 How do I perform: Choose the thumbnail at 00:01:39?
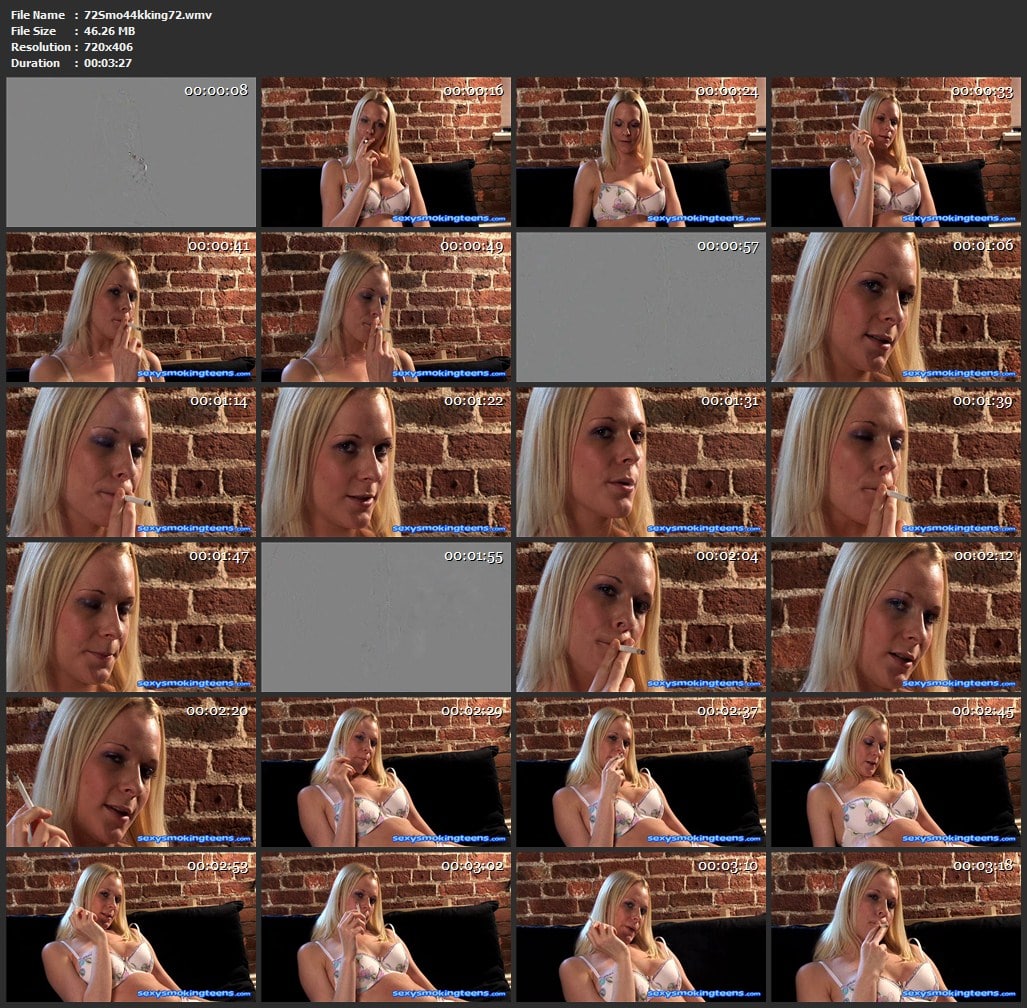click(x=896, y=462)
